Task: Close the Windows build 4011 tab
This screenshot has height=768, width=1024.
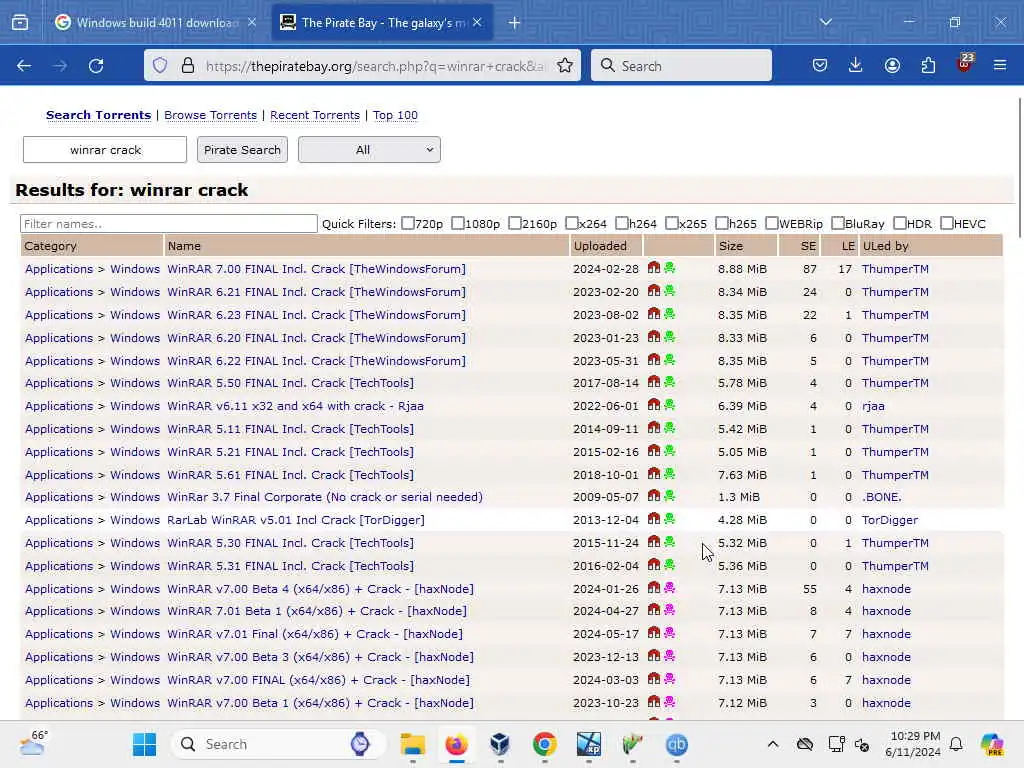Action: (x=251, y=22)
